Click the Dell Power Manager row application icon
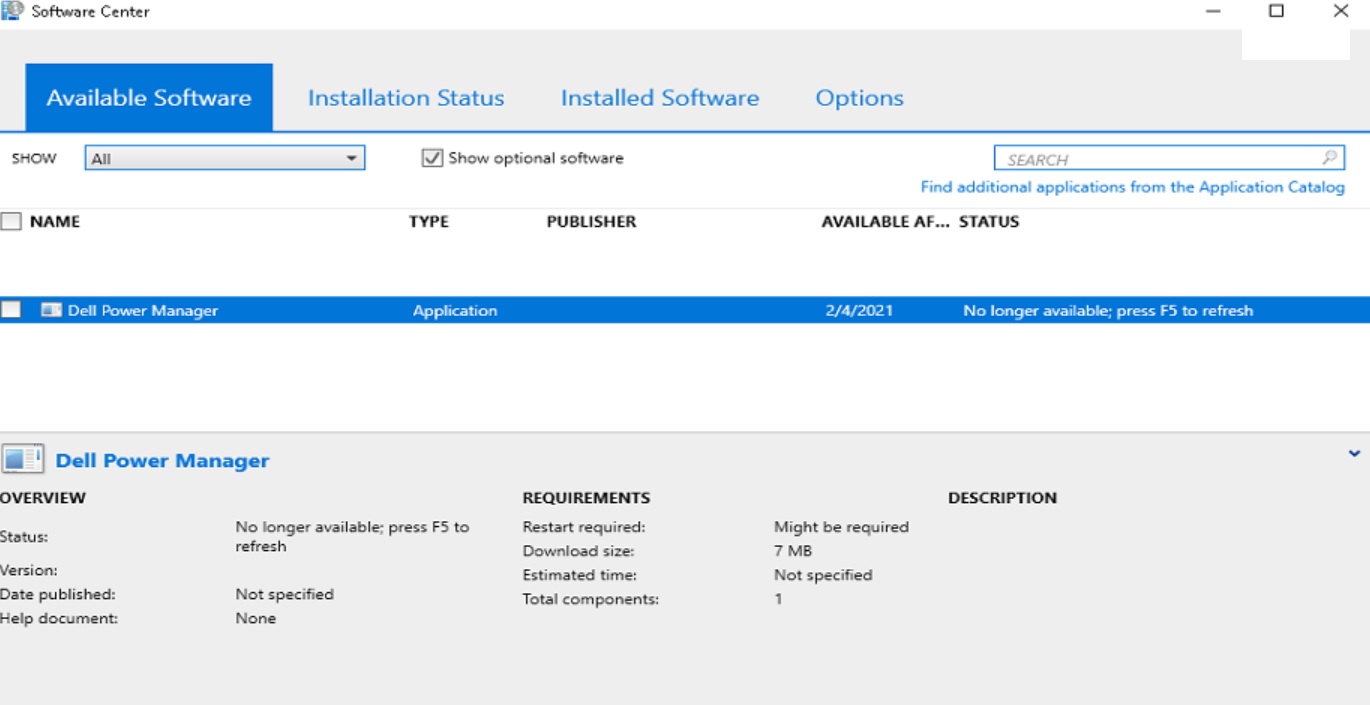 (51, 310)
